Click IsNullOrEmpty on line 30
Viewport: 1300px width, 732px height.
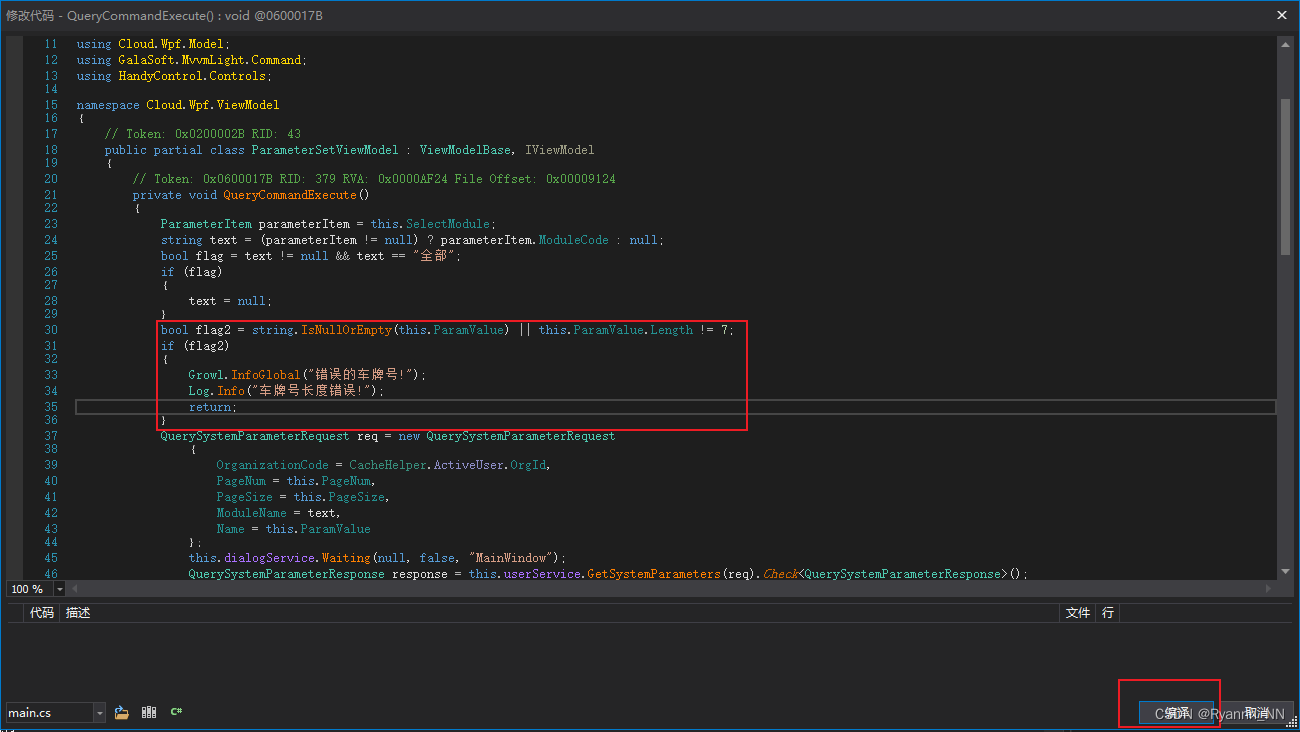click(347, 330)
